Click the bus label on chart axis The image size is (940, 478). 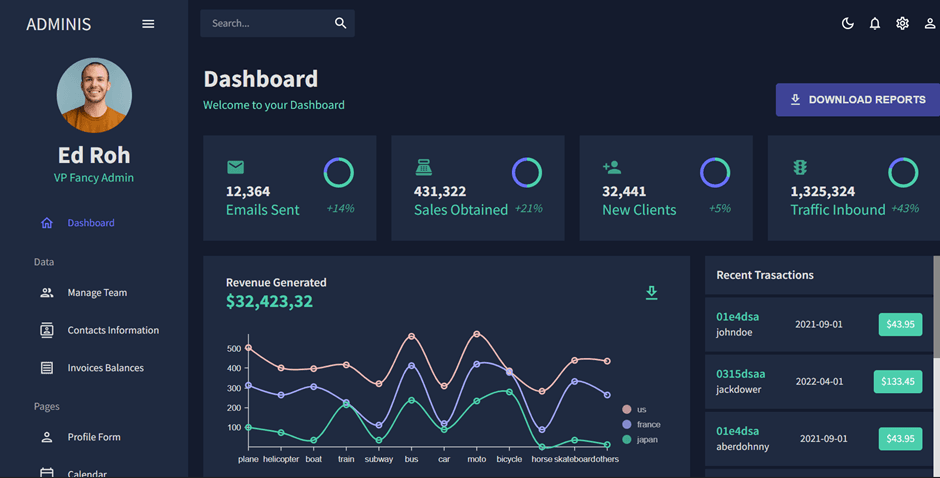(411, 459)
